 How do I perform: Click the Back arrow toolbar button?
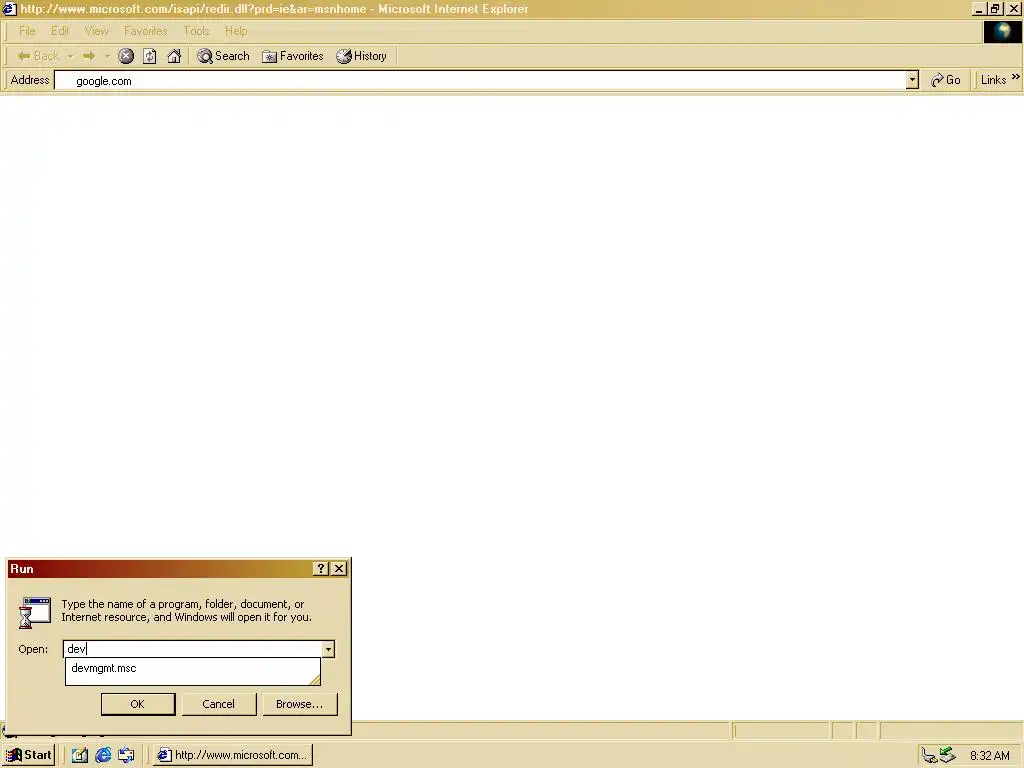[x=37, y=56]
